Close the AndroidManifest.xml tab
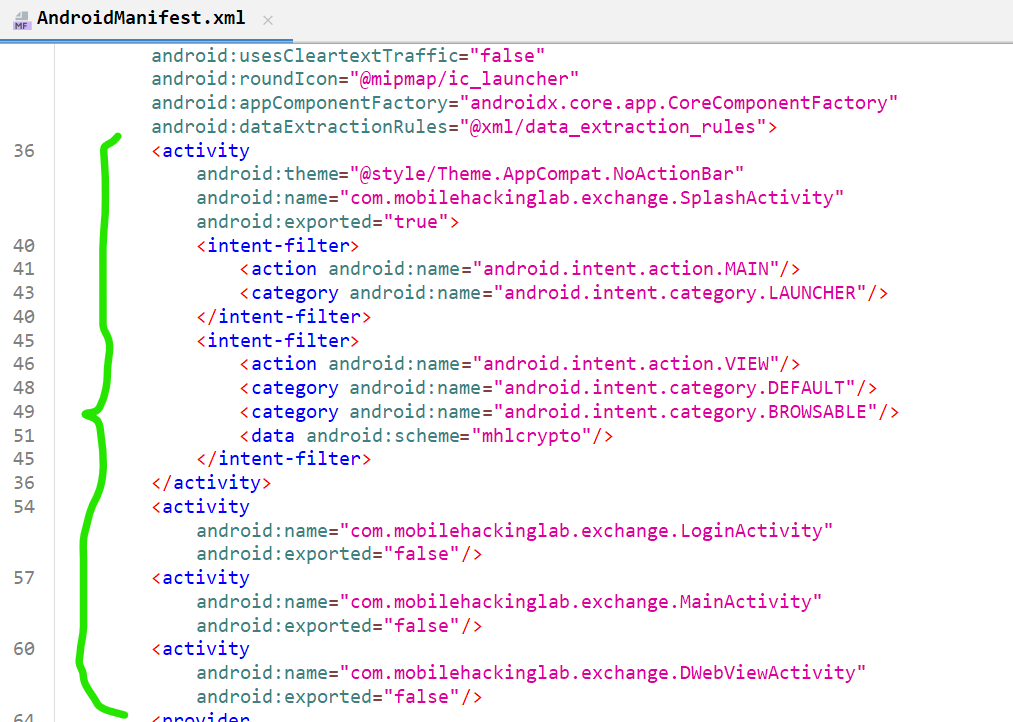 tap(267, 20)
